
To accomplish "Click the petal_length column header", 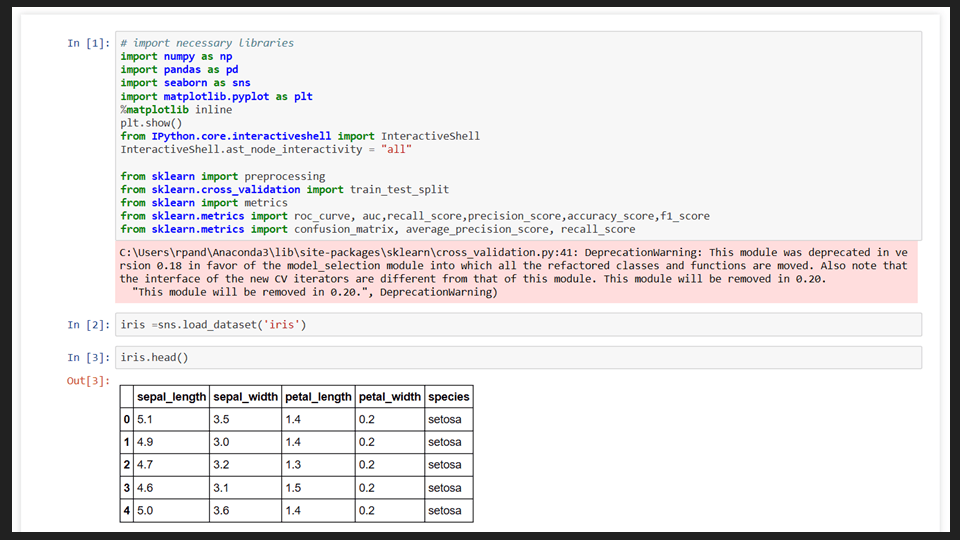I will coord(318,397).
